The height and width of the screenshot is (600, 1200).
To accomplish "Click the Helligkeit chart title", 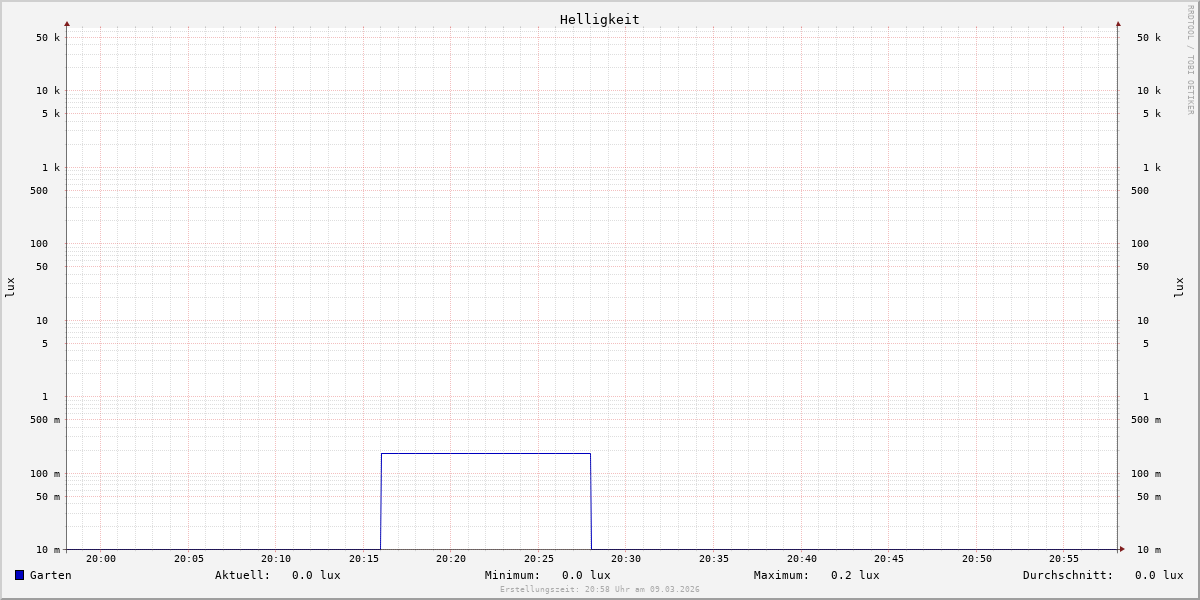I will pyautogui.click(x=600, y=19).
